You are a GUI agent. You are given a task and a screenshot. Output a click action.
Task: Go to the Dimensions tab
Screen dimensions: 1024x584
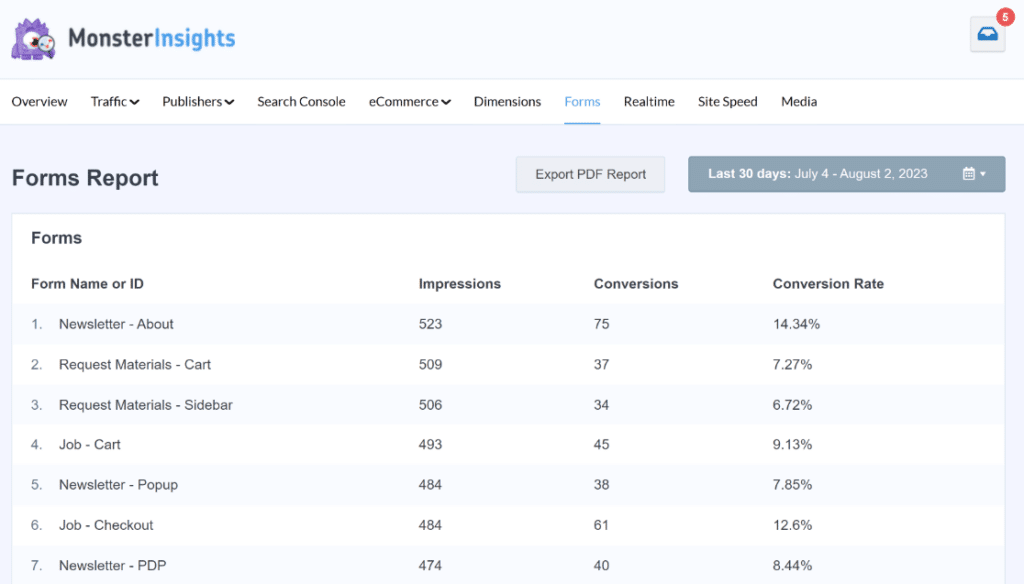pyautogui.click(x=507, y=101)
